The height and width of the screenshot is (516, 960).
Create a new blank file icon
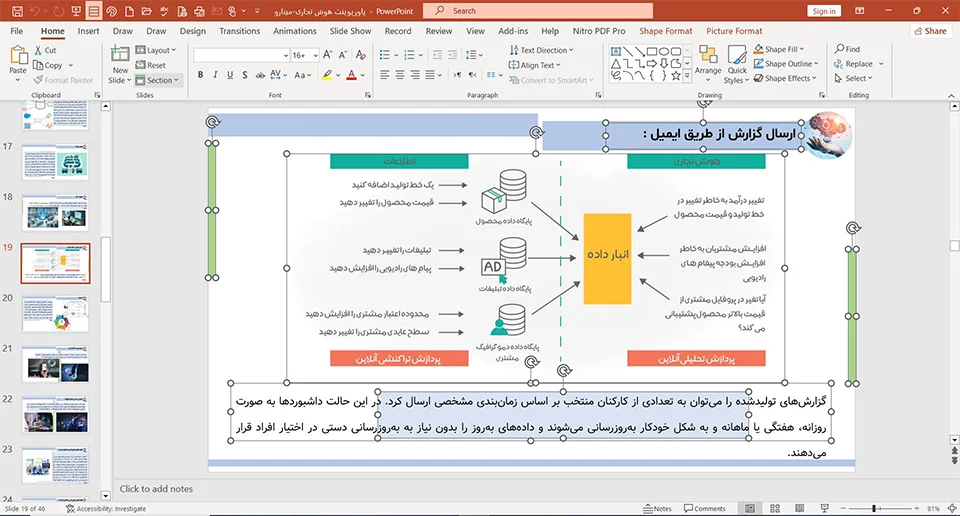tap(129, 11)
